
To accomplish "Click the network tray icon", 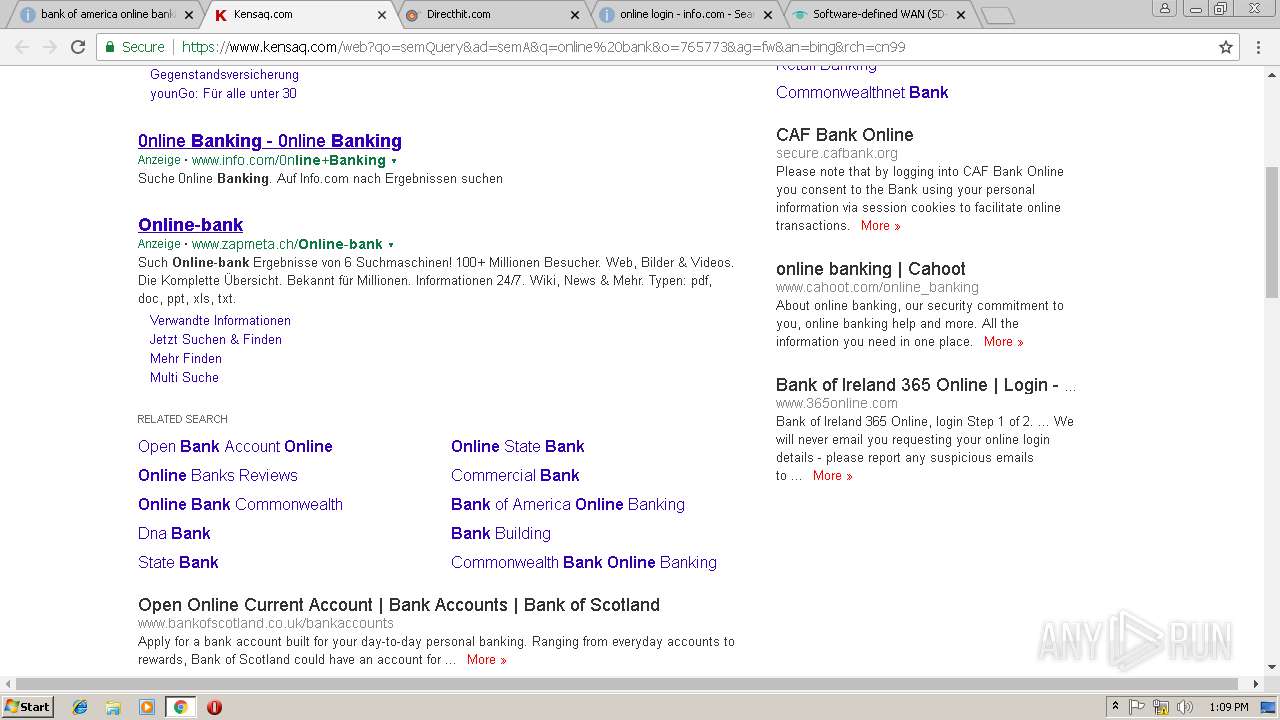I will [x=1161, y=707].
